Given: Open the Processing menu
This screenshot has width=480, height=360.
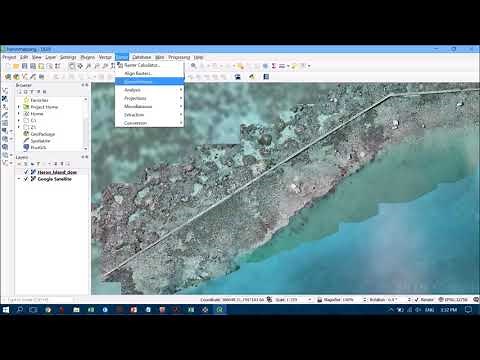Looking at the screenshot, I should (x=179, y=57).
